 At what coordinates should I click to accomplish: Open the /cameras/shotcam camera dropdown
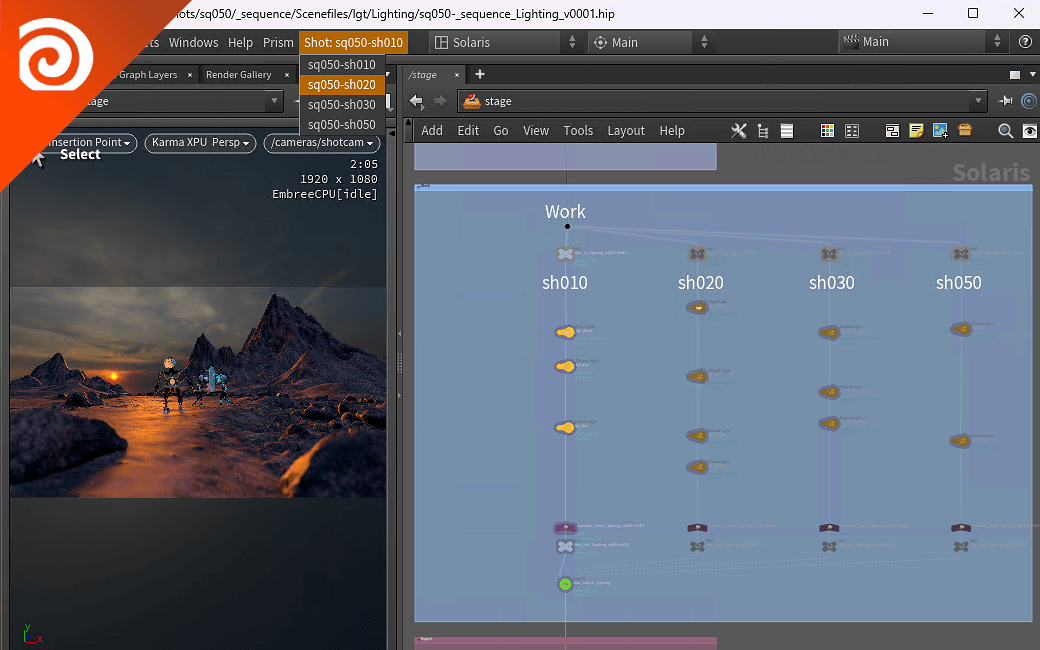(x=321, y=143)
